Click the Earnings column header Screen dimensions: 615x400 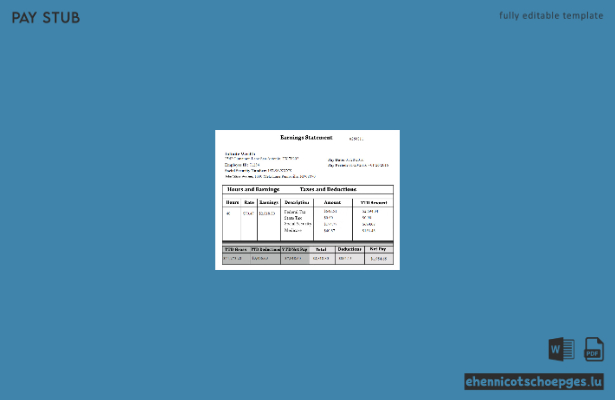click(x=269, y=202)
